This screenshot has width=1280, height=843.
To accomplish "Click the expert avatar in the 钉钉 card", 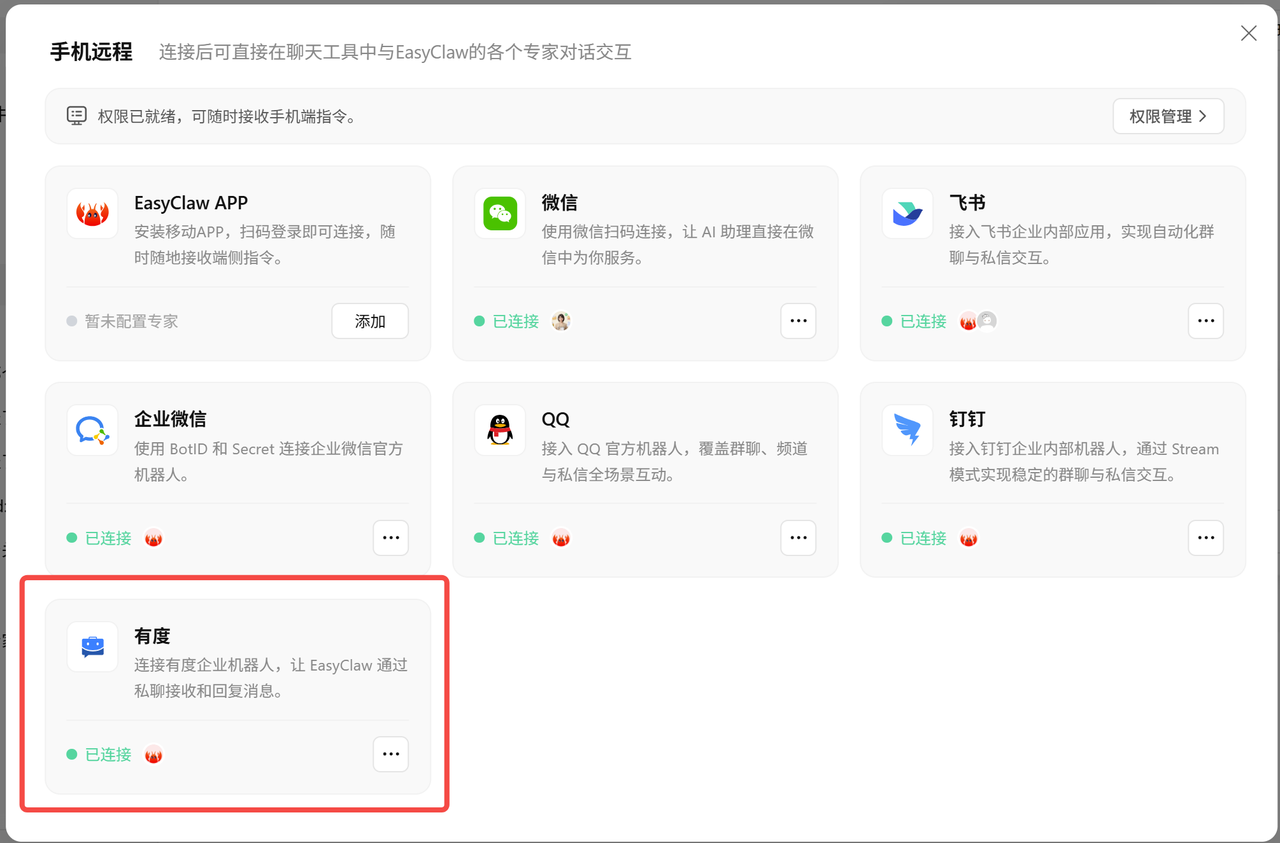I will click(x=968, y=538).
